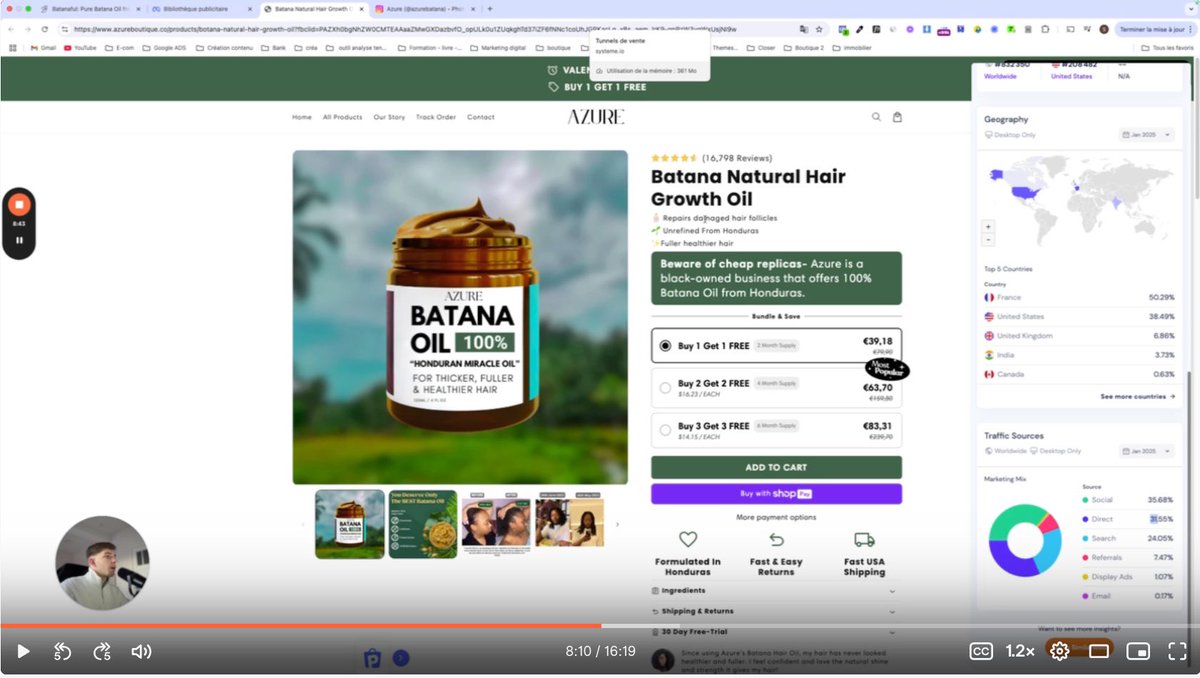
Task: Select the Buy 2 Get 2 FREE option
Action: coord(776,388)
